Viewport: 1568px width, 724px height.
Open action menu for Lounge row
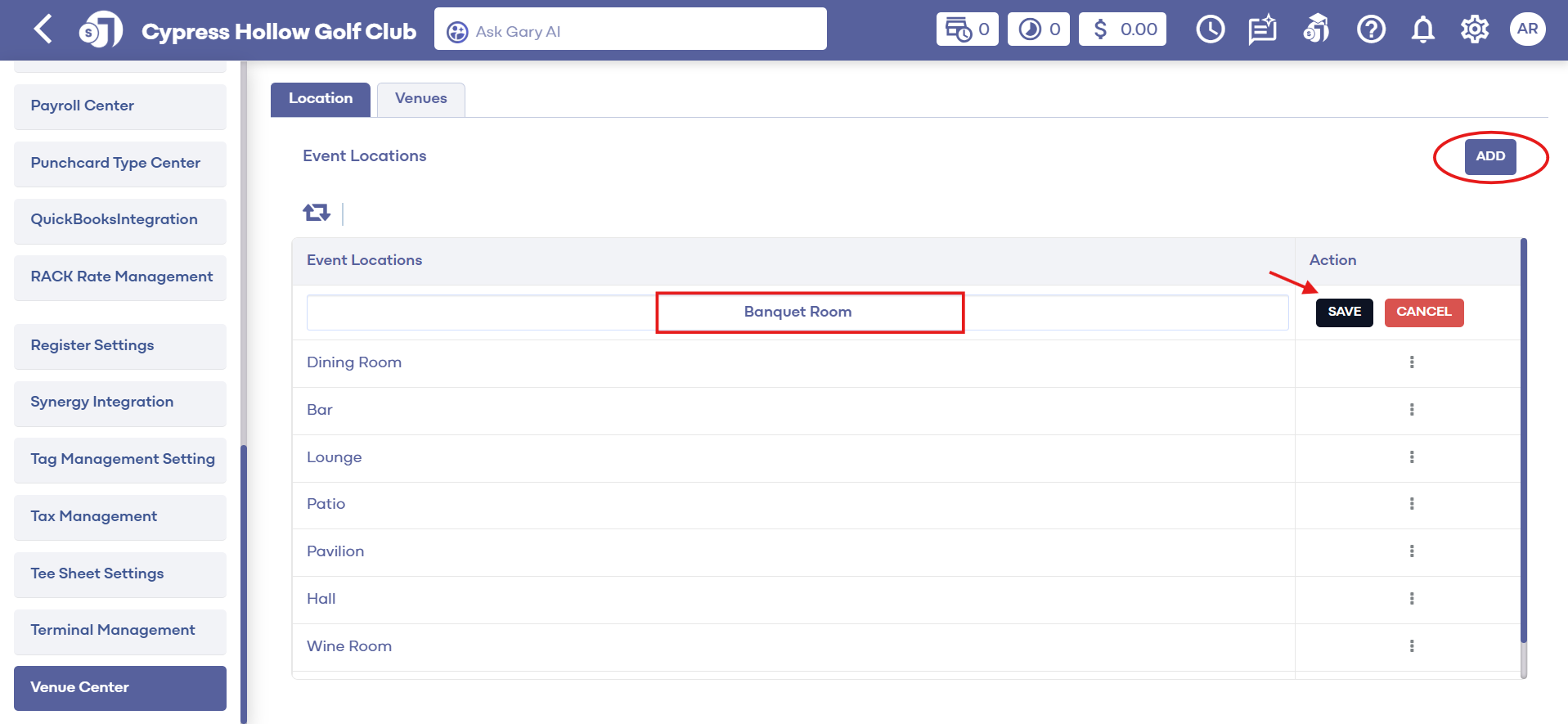(1412, 457)
